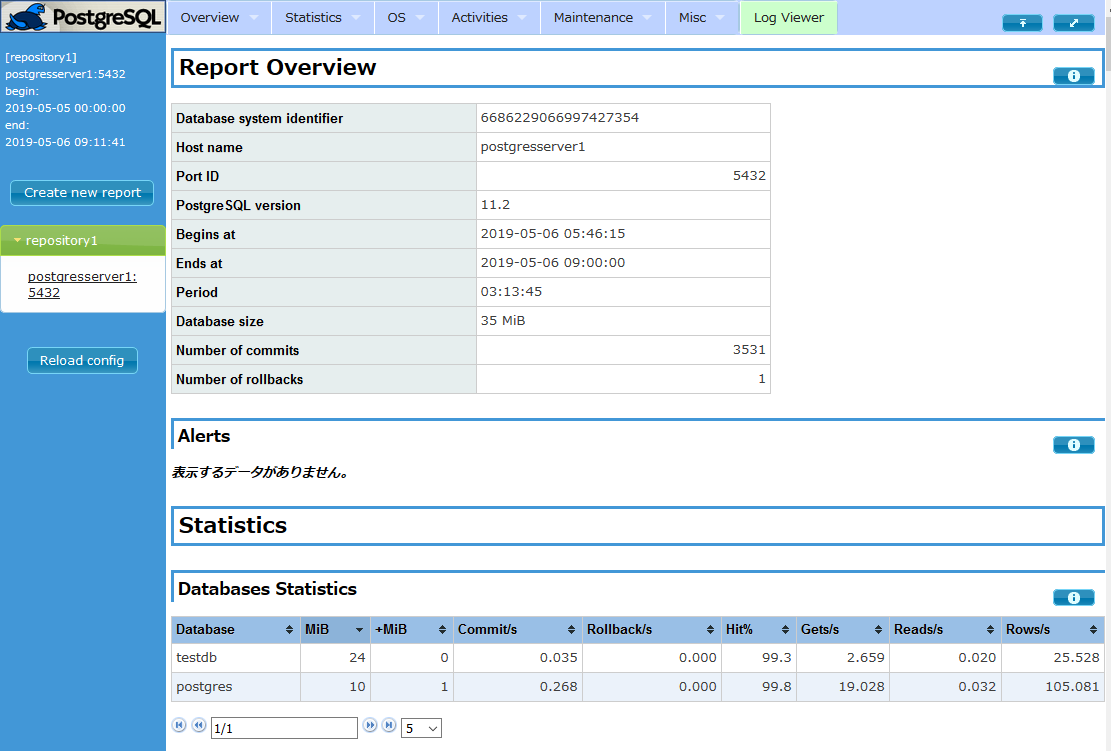This screenshot has height=751, width=1111.
Task: Jump to last page using pagination icon
Action: click(389, 725)
